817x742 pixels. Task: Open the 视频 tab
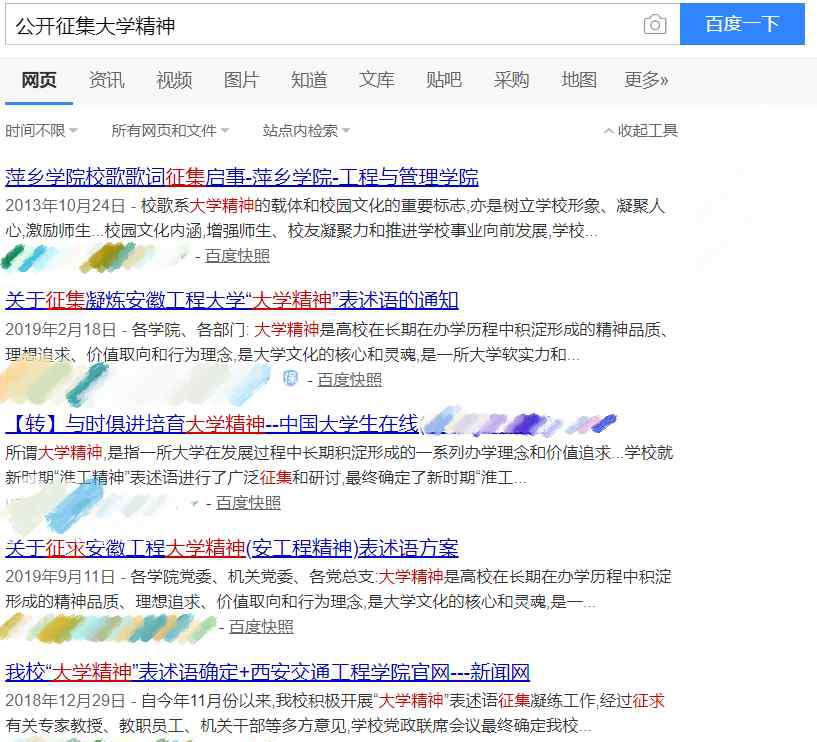[174, 80]
